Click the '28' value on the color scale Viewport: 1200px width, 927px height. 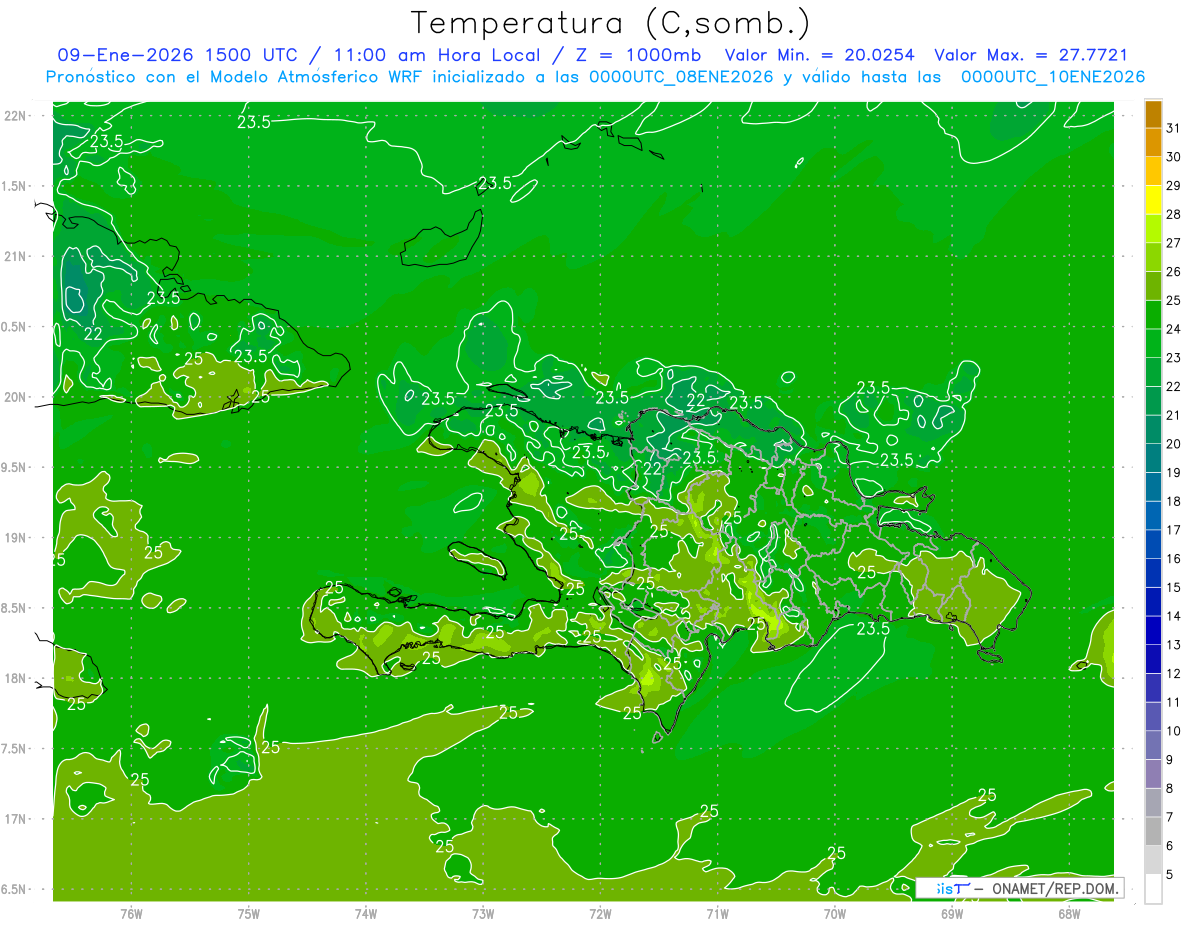(1174, 214)
